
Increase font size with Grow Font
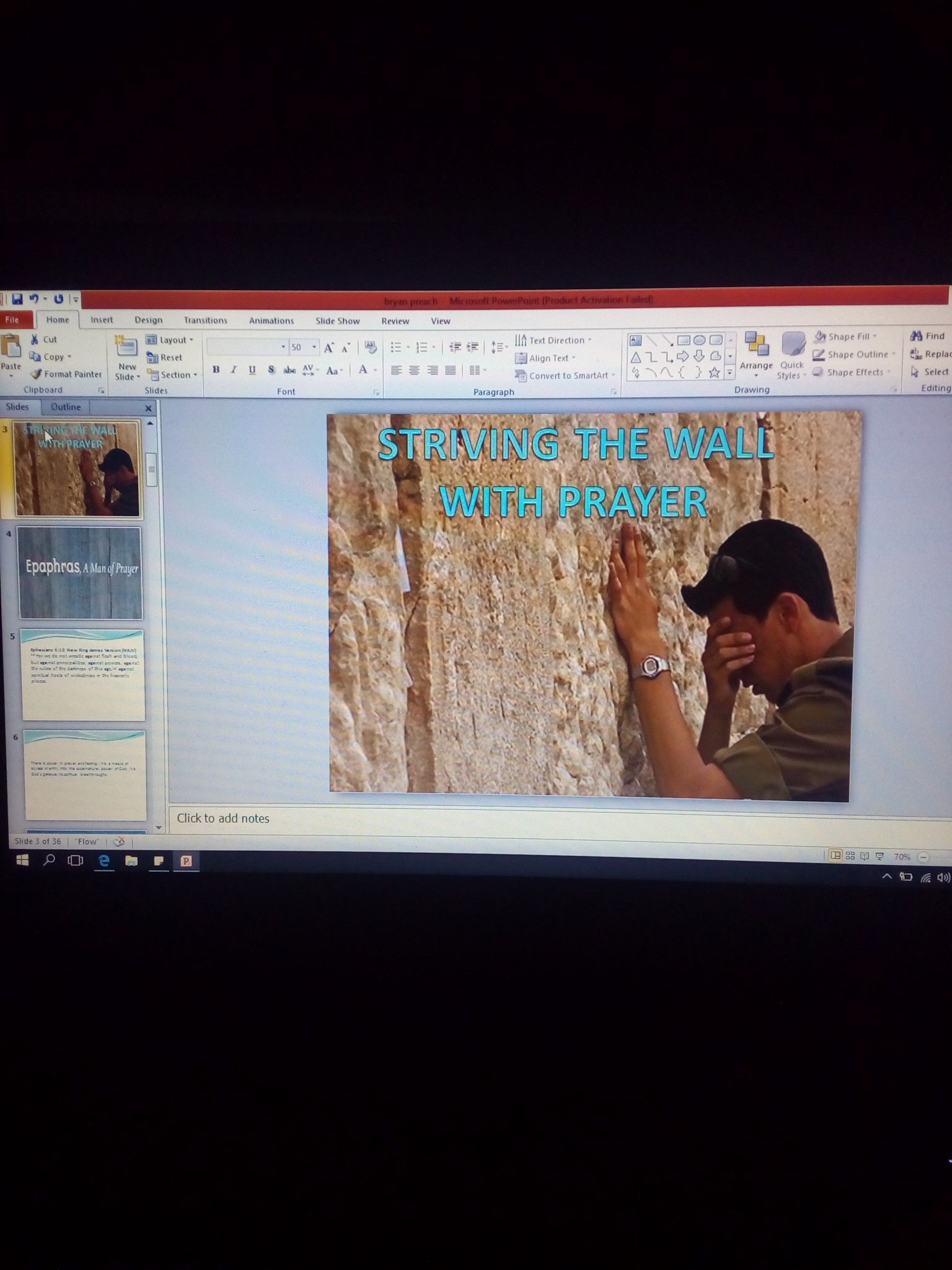[329, 347]
